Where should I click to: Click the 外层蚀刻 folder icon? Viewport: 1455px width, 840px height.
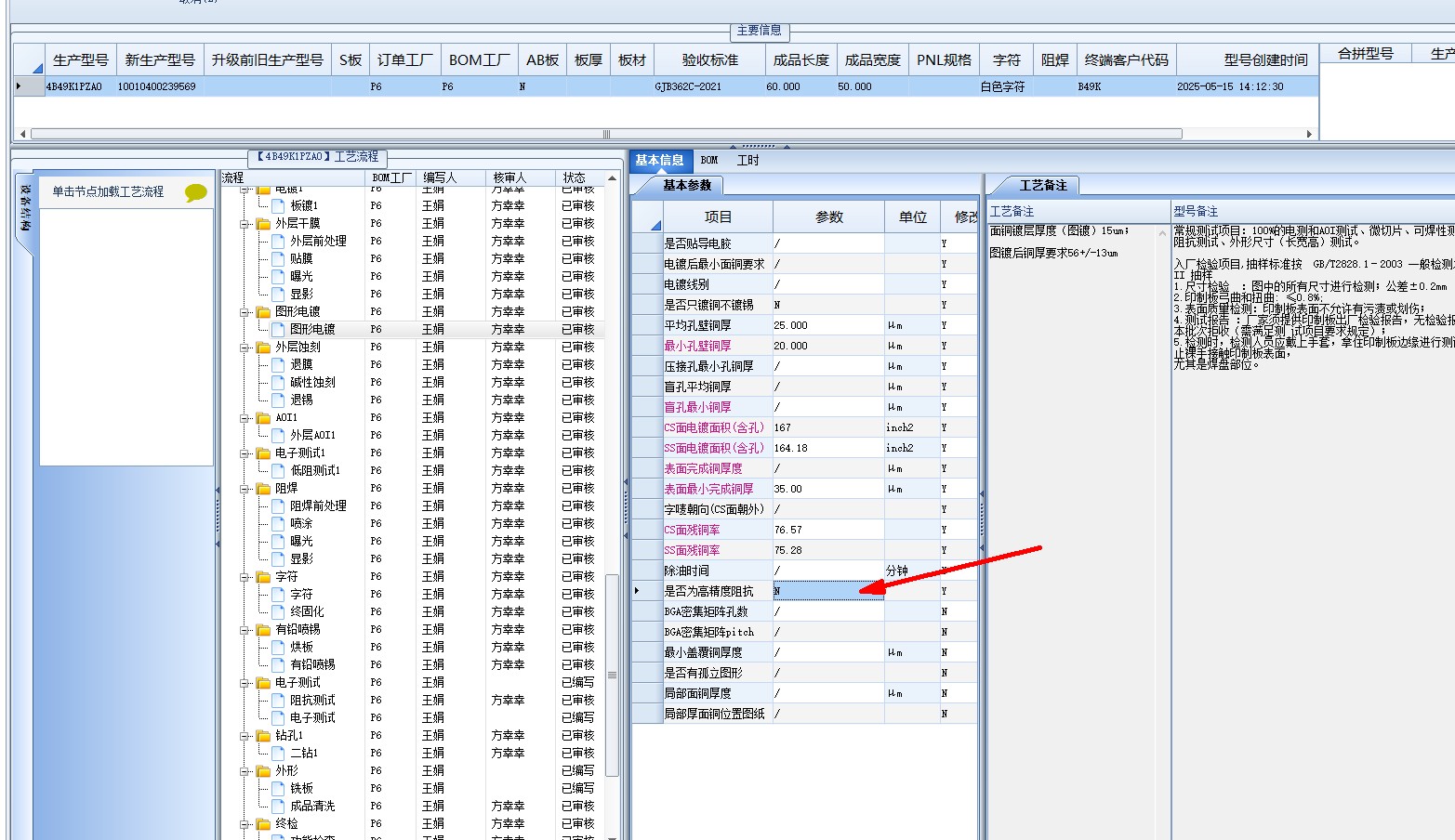click(263, 347)
